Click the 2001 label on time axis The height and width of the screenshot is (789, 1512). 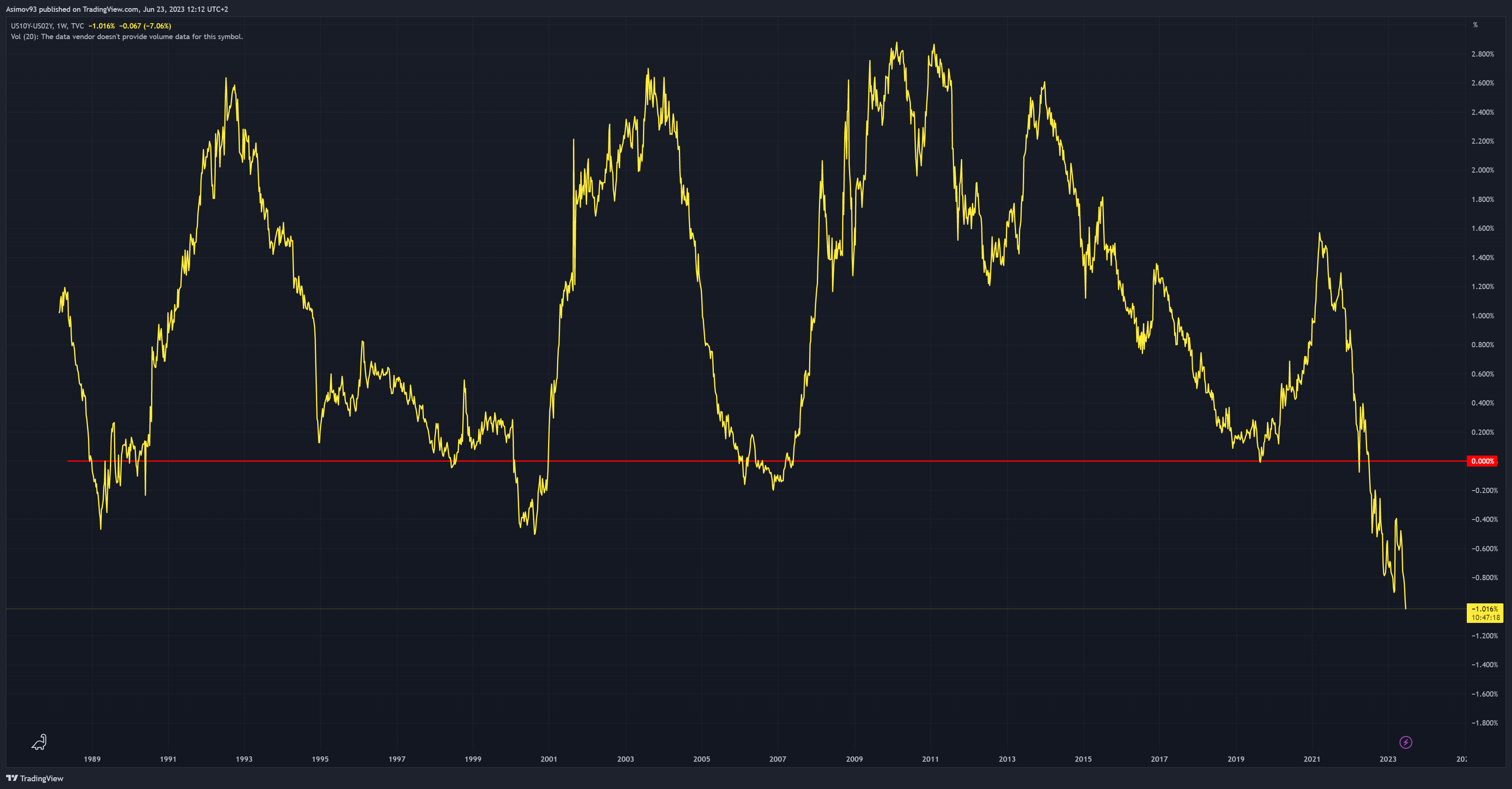549,759
